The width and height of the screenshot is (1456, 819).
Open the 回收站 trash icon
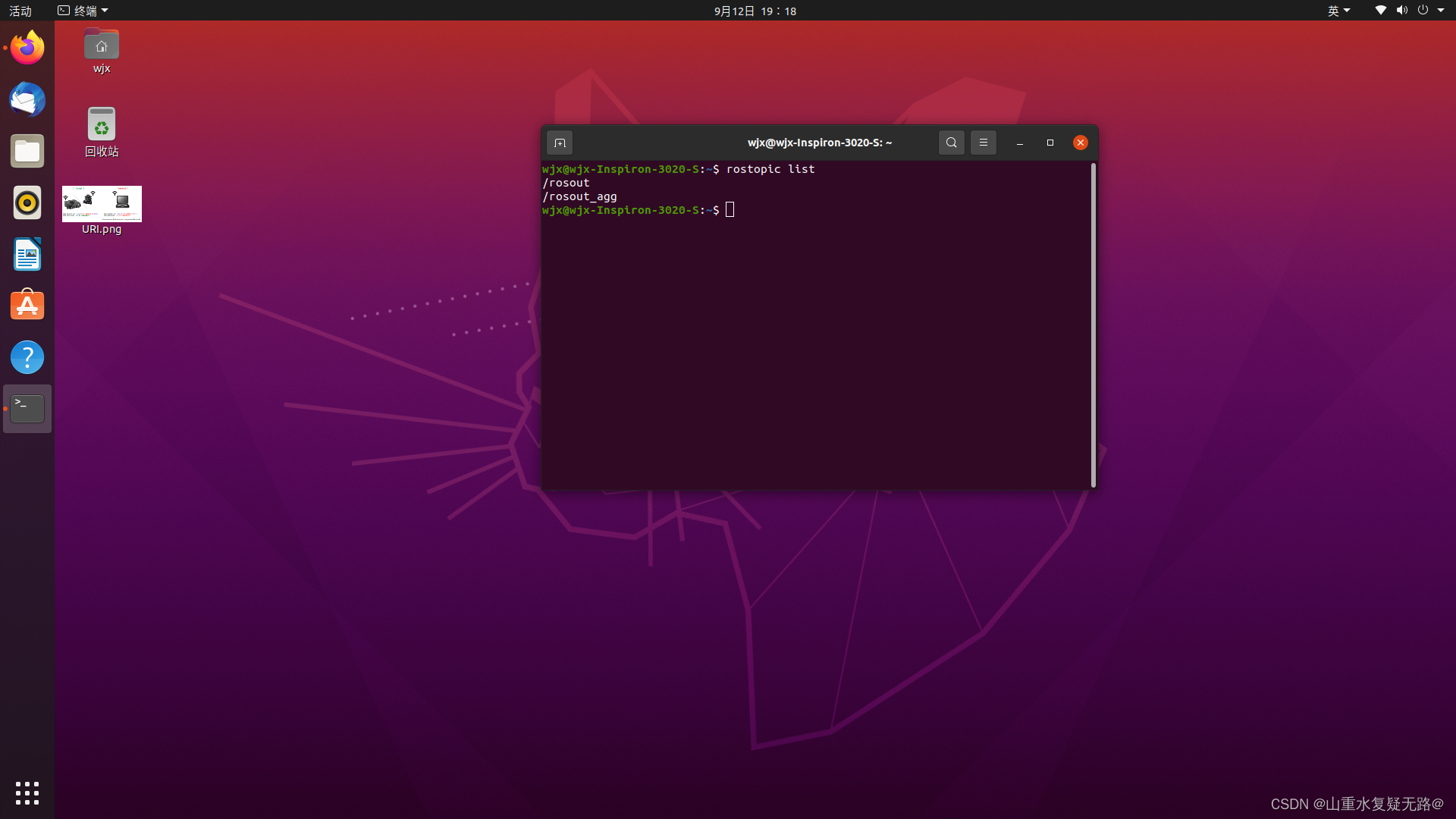click(x=102, y=132)
